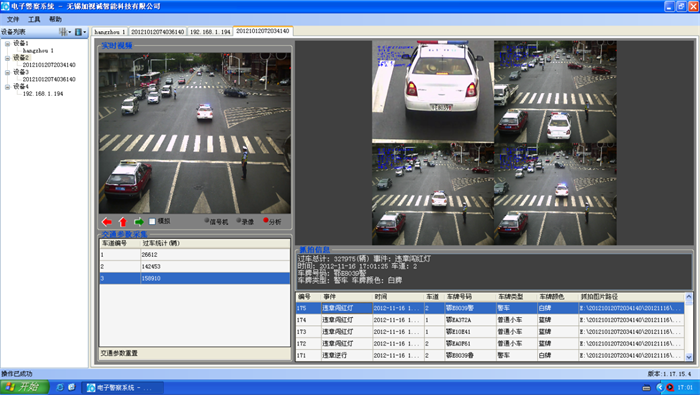Click the 蓝牌 cell in row 174
The height and width of the screenshot is (395, 700).
(x=558, y=320)
